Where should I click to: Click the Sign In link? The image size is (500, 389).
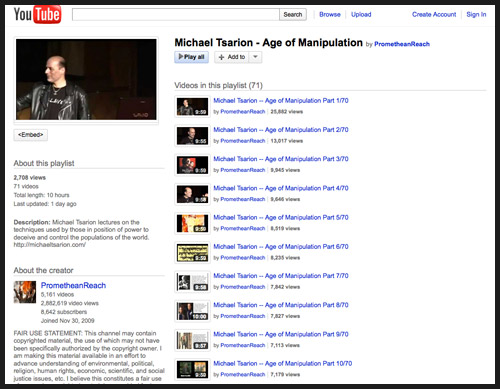point(476,14)
